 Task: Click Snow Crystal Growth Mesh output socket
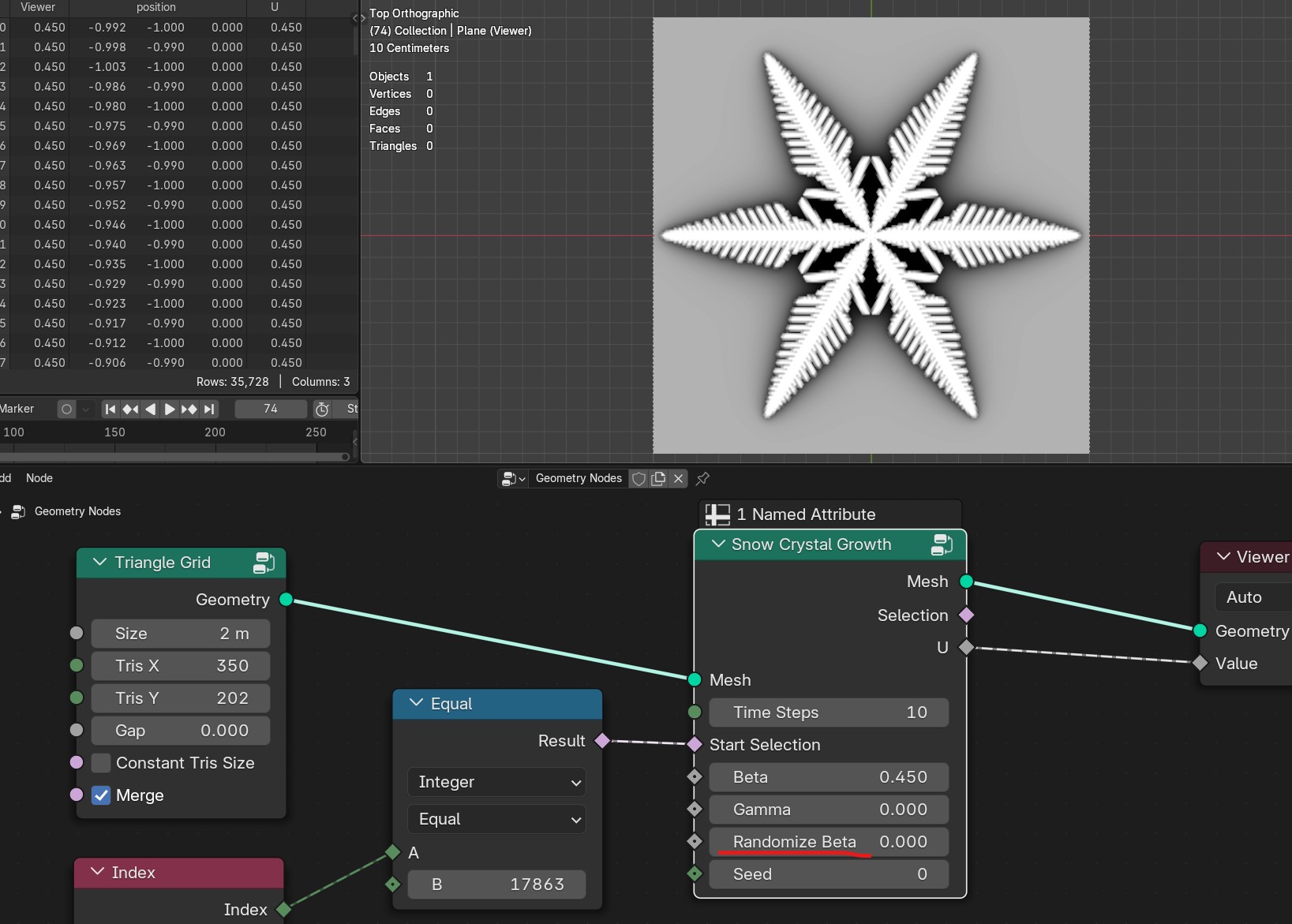point(967,582)
